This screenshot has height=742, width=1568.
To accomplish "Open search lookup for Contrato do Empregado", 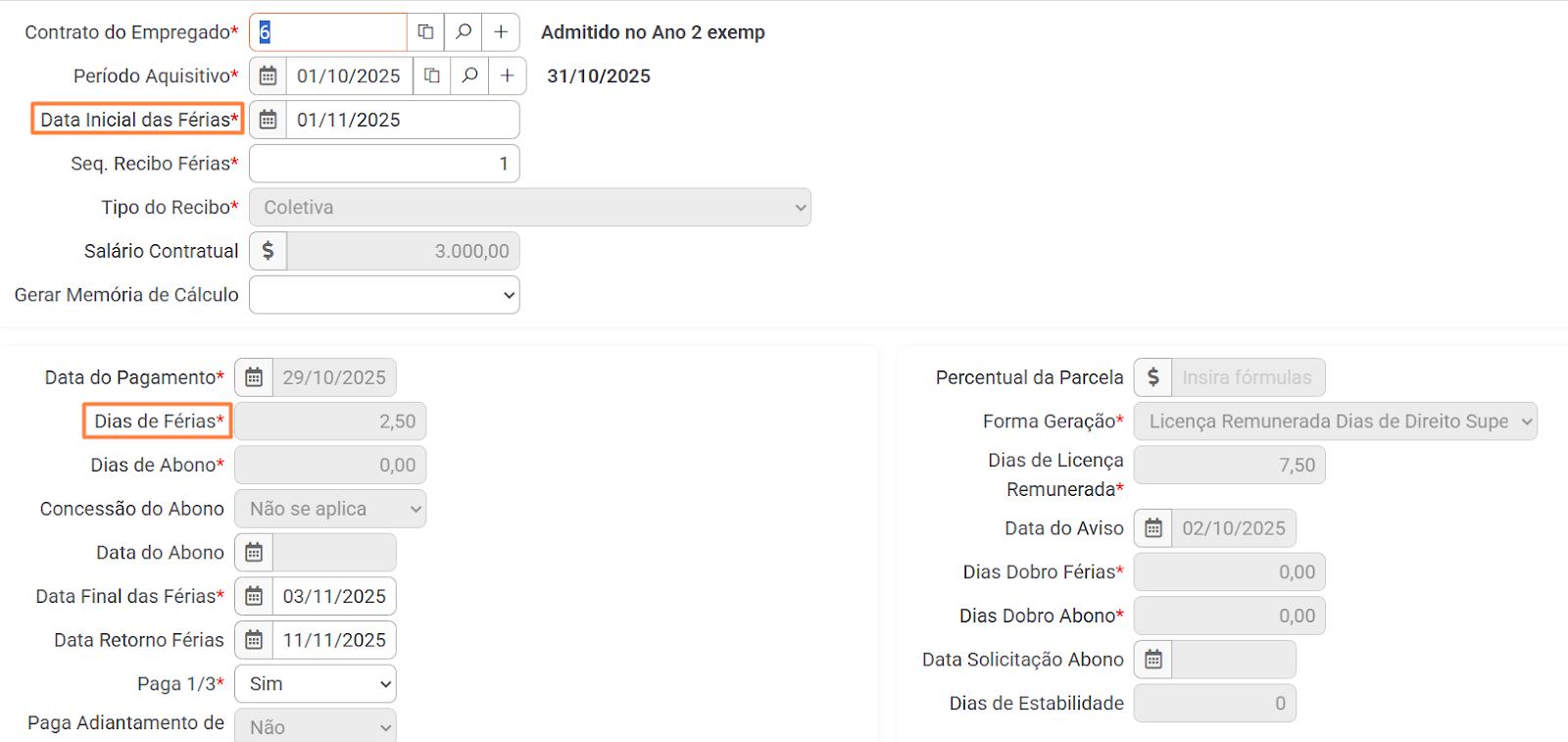I will [464, 32].
